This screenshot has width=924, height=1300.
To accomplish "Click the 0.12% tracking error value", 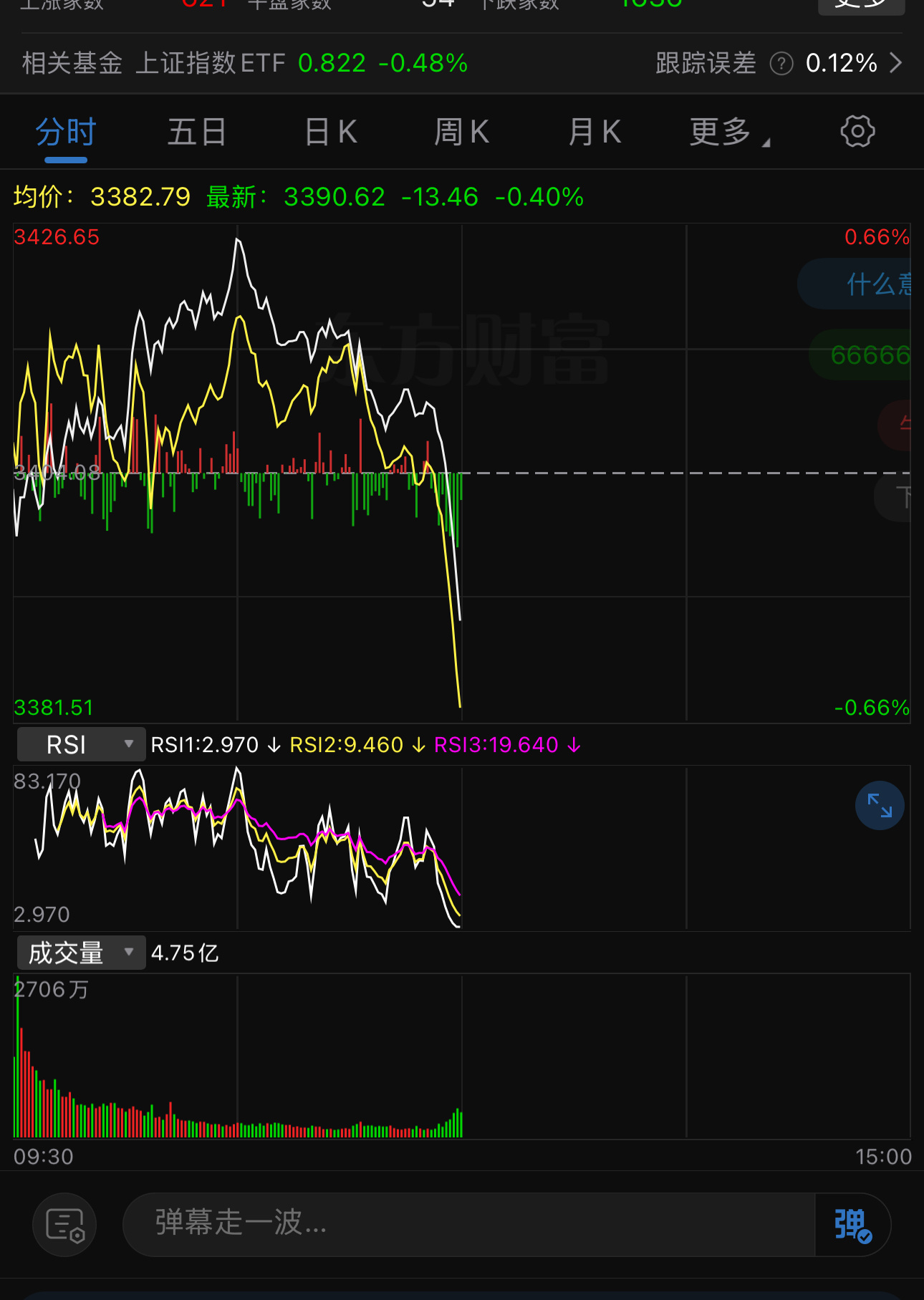I will pyautogui.click(x=842, y=63).
